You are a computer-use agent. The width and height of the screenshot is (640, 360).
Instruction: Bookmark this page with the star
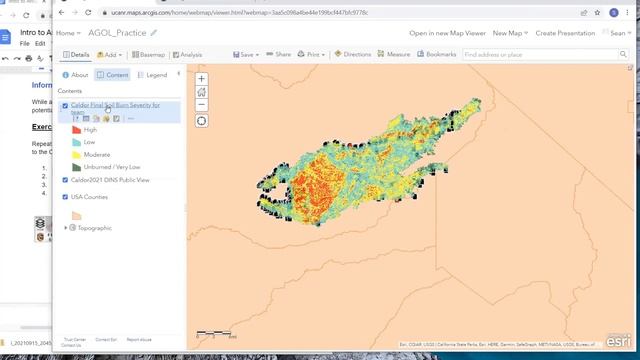coord(597,13)
